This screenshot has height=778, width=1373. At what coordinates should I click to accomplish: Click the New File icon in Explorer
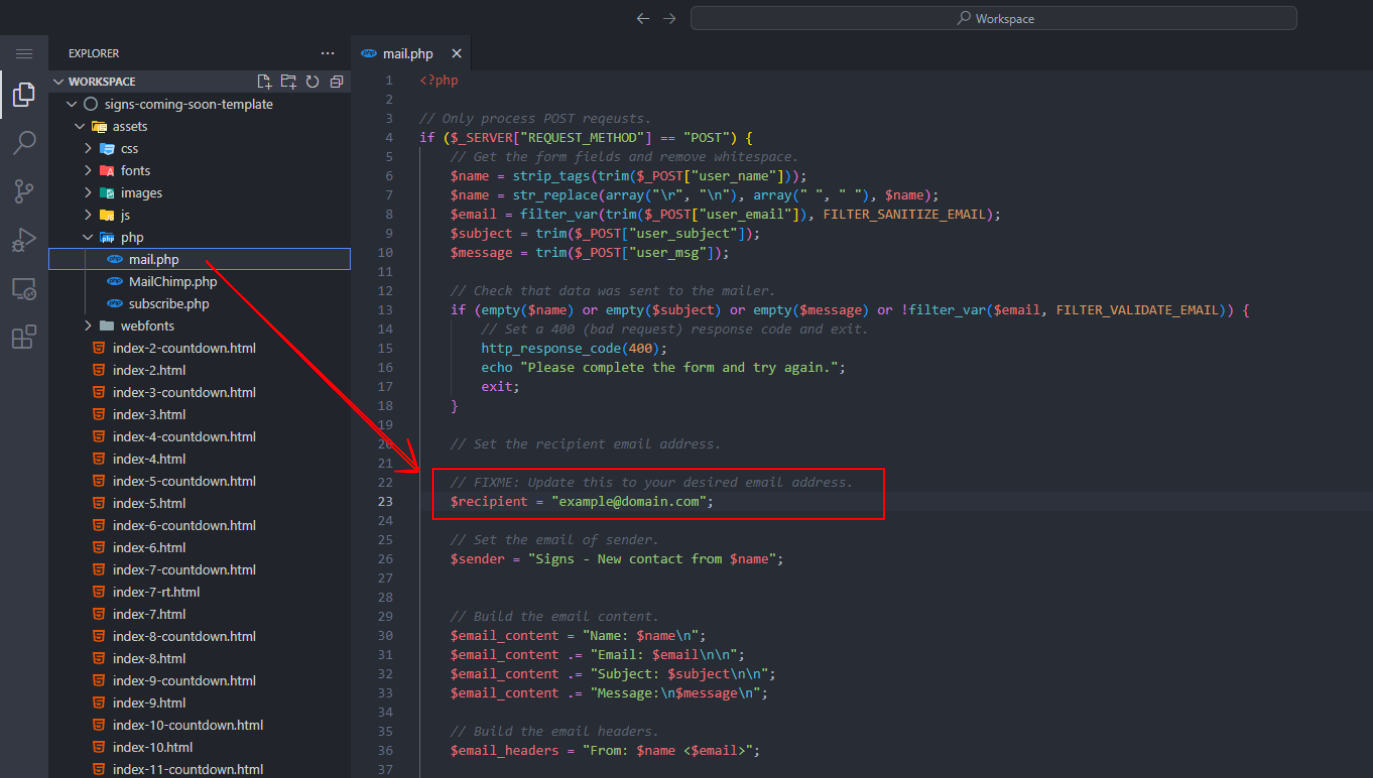click(x=264, y=82)
